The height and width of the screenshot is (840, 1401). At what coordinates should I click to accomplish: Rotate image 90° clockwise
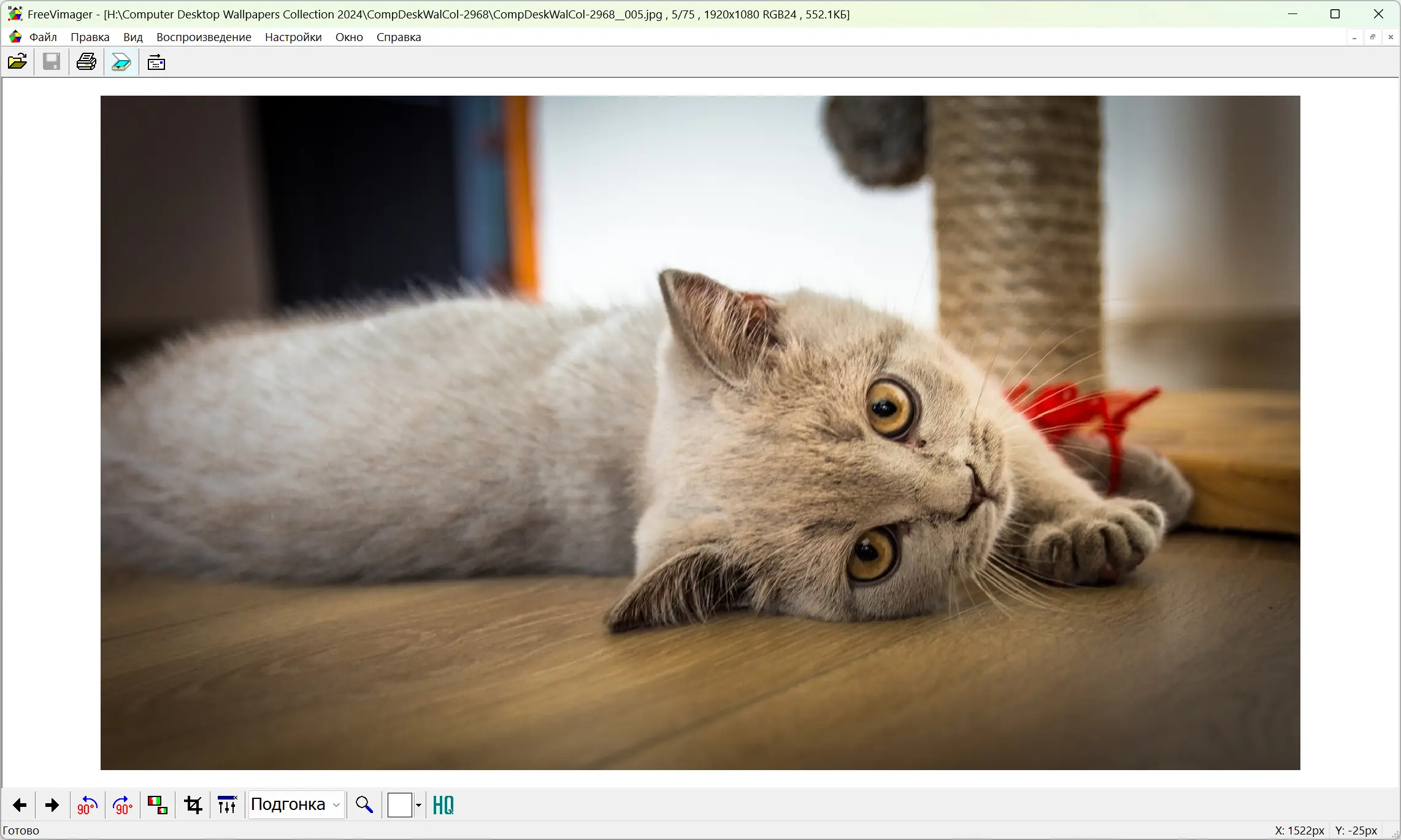(x=123, y=805)
